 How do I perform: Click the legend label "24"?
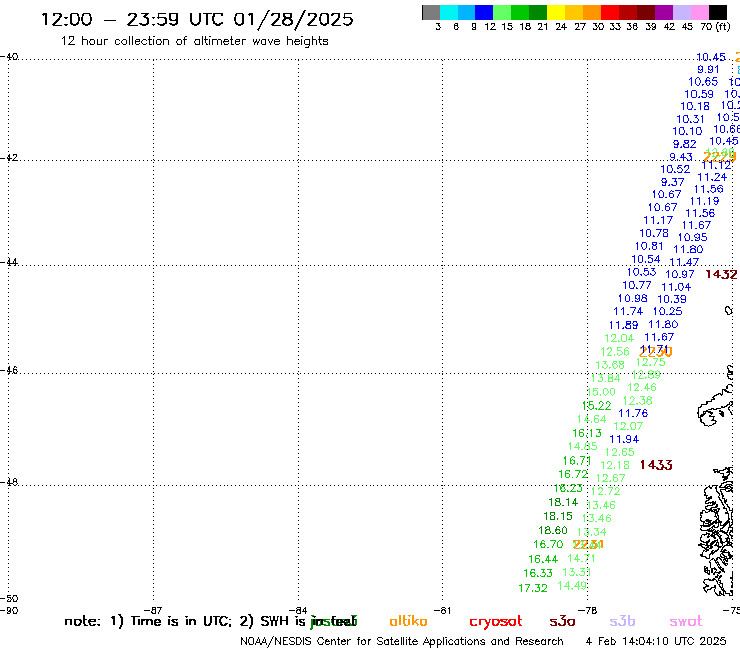pos(561,27)
